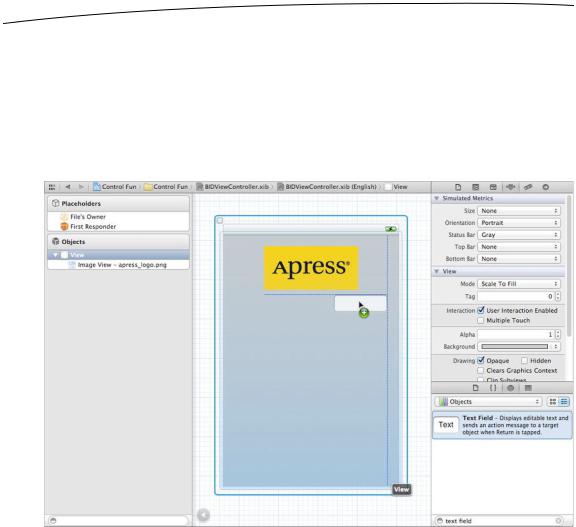Viewport: 576px width, 527px height.
Task: Show the Code Snippet library braces icon
Action: click(x=493, y=388)
